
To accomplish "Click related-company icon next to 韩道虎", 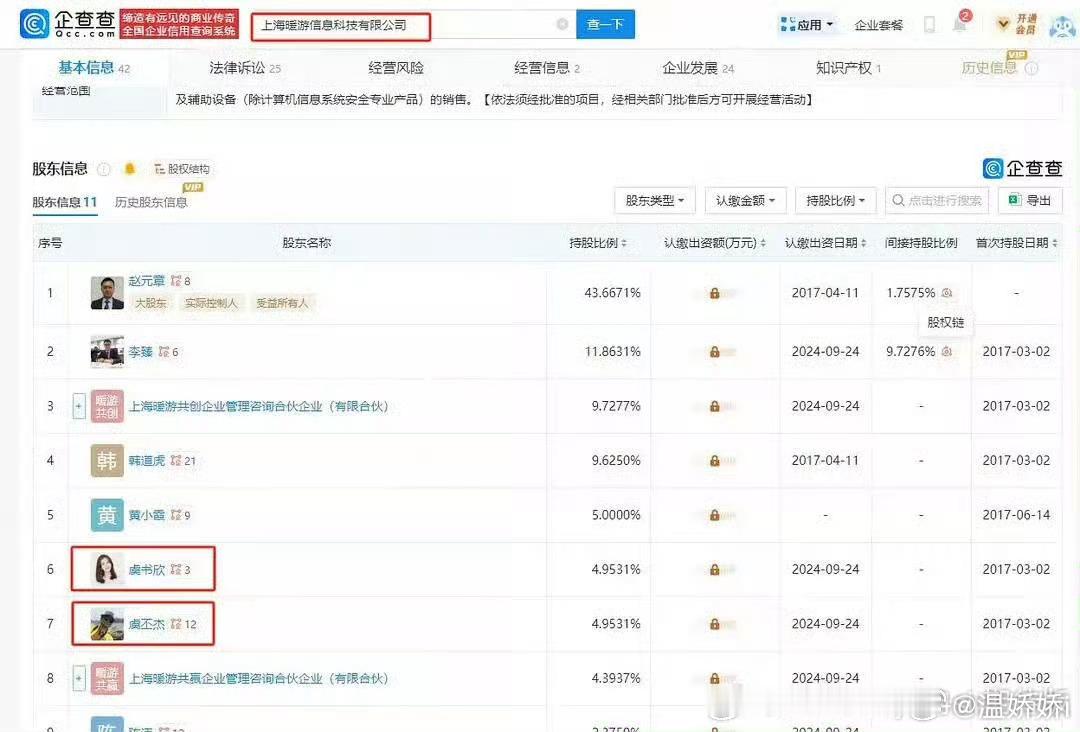I will pos(176,460).
